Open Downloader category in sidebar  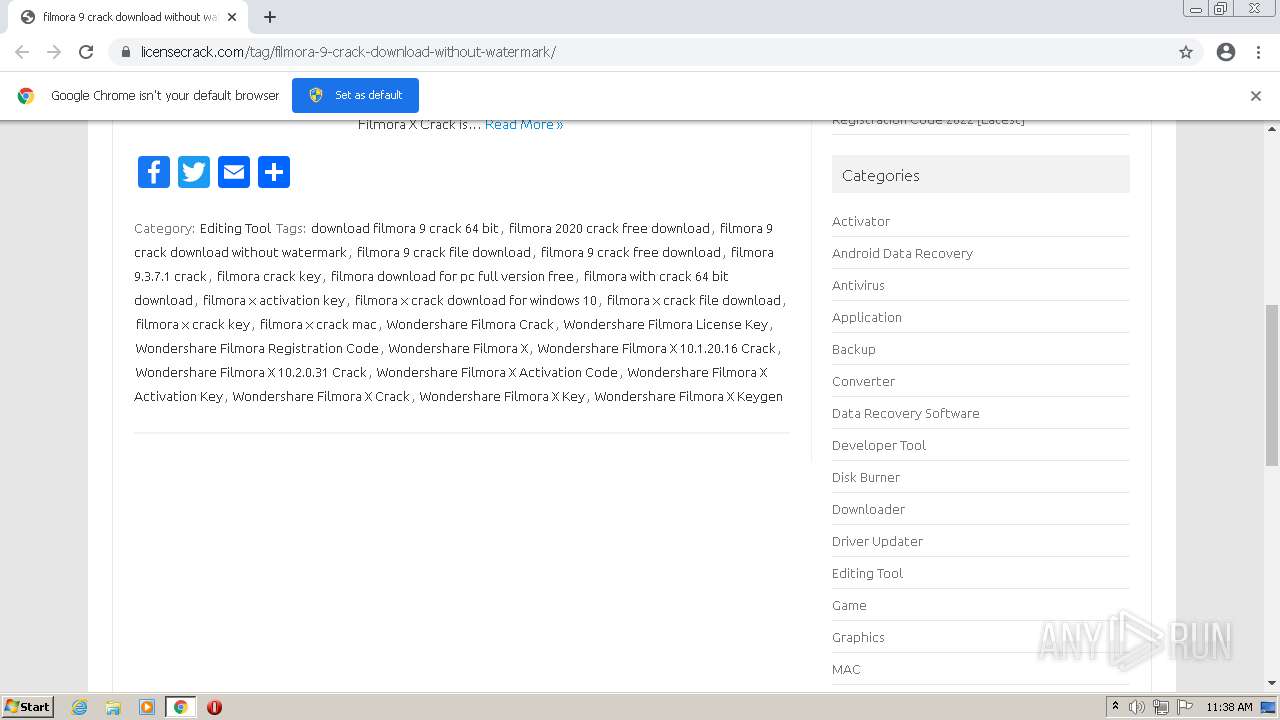tap(868, 509)
